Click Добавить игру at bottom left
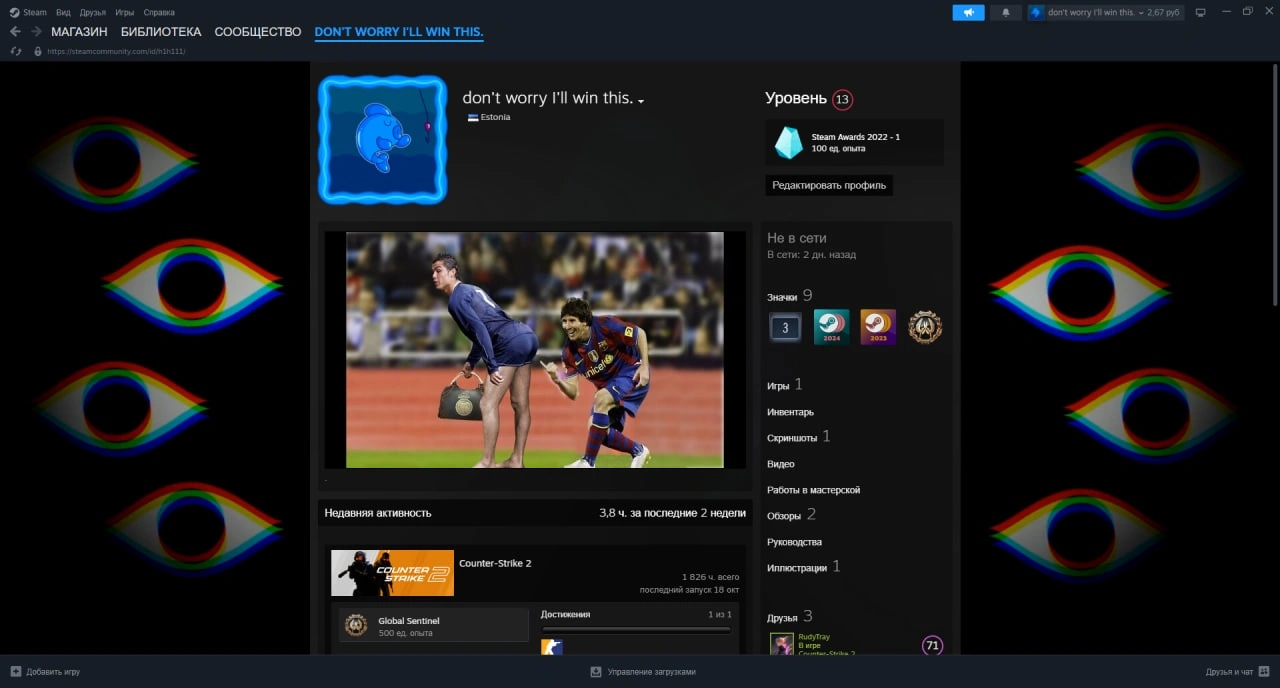1280x688 pixels. tap(52, 672)
